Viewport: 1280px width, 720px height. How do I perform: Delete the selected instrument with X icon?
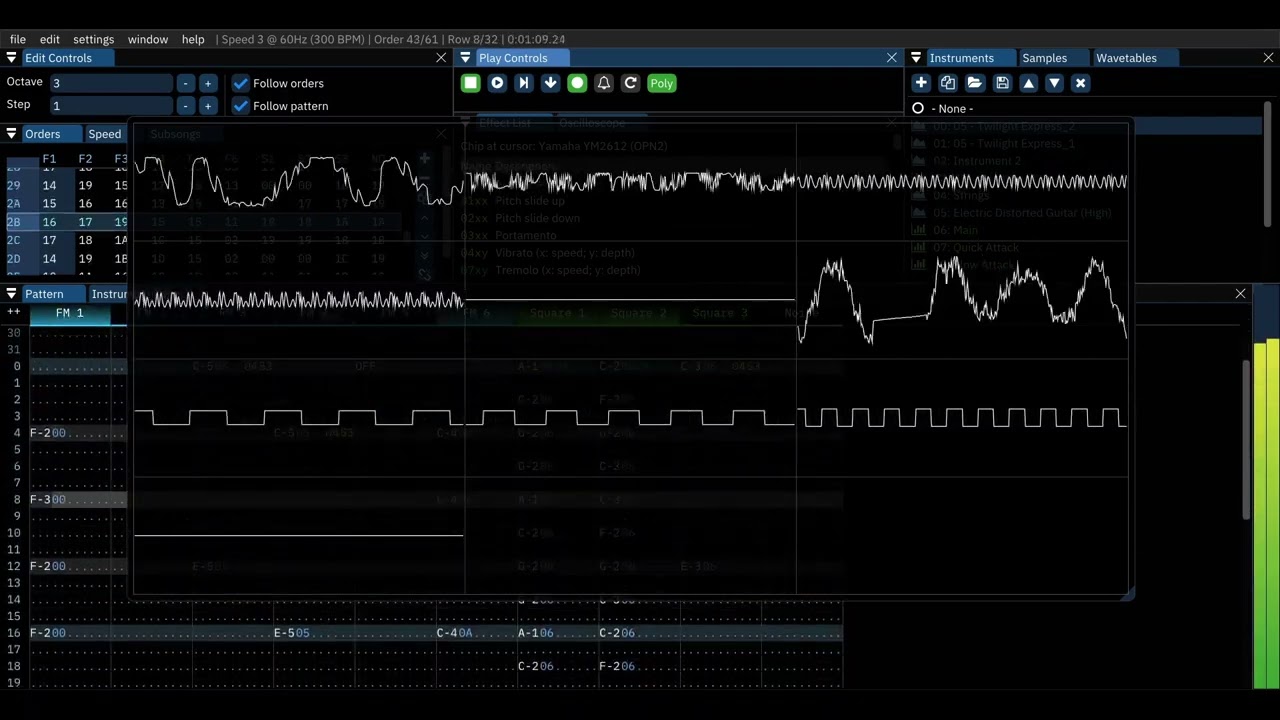tap(1080, 83)
